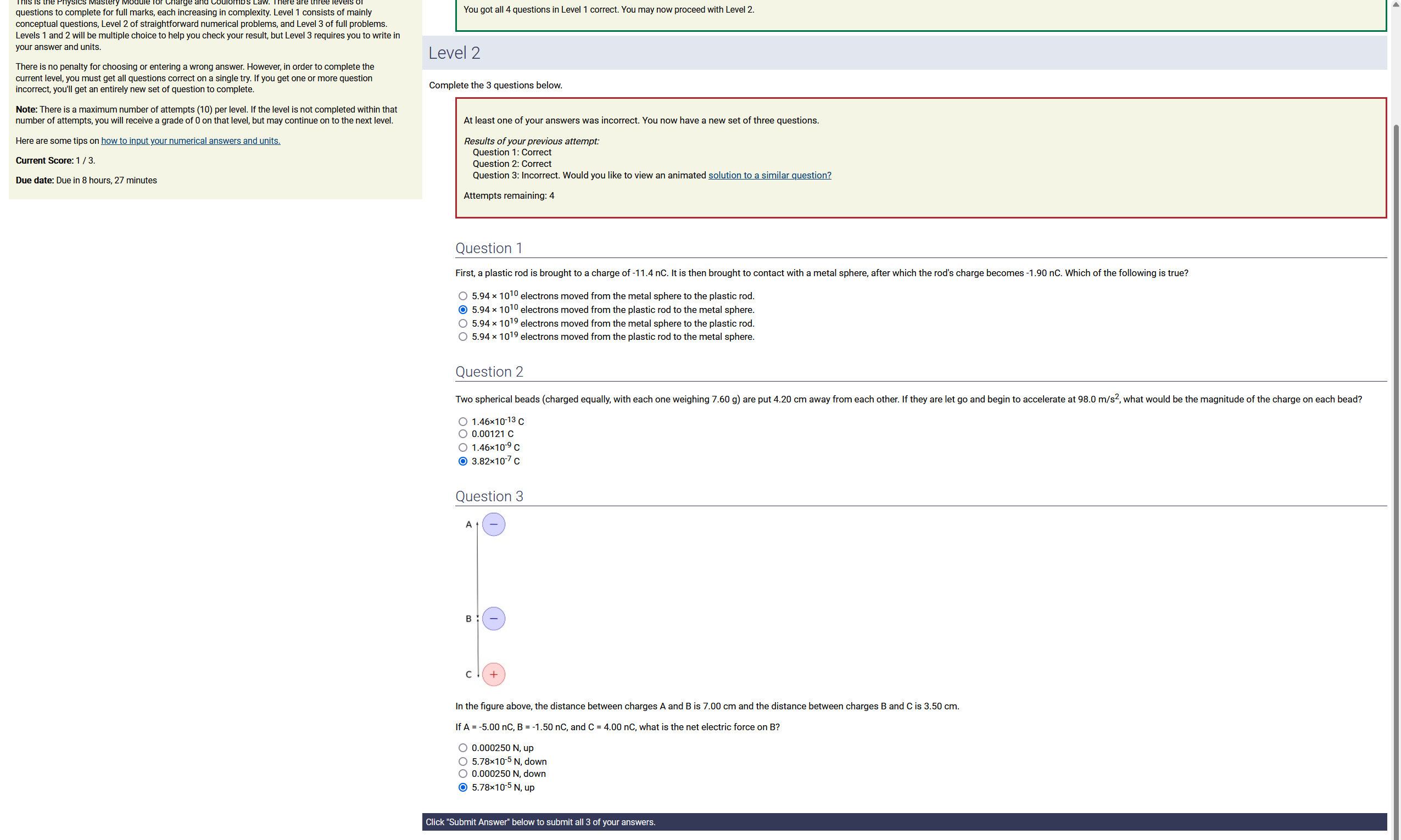Click the Question 3 heading
Screen dimensions: 1401x840
point(489,496)
